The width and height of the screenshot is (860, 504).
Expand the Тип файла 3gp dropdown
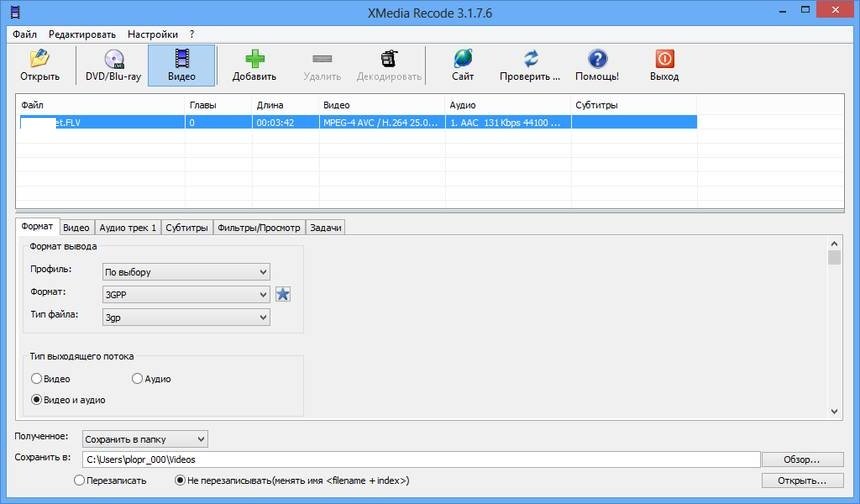pos(186,317)
